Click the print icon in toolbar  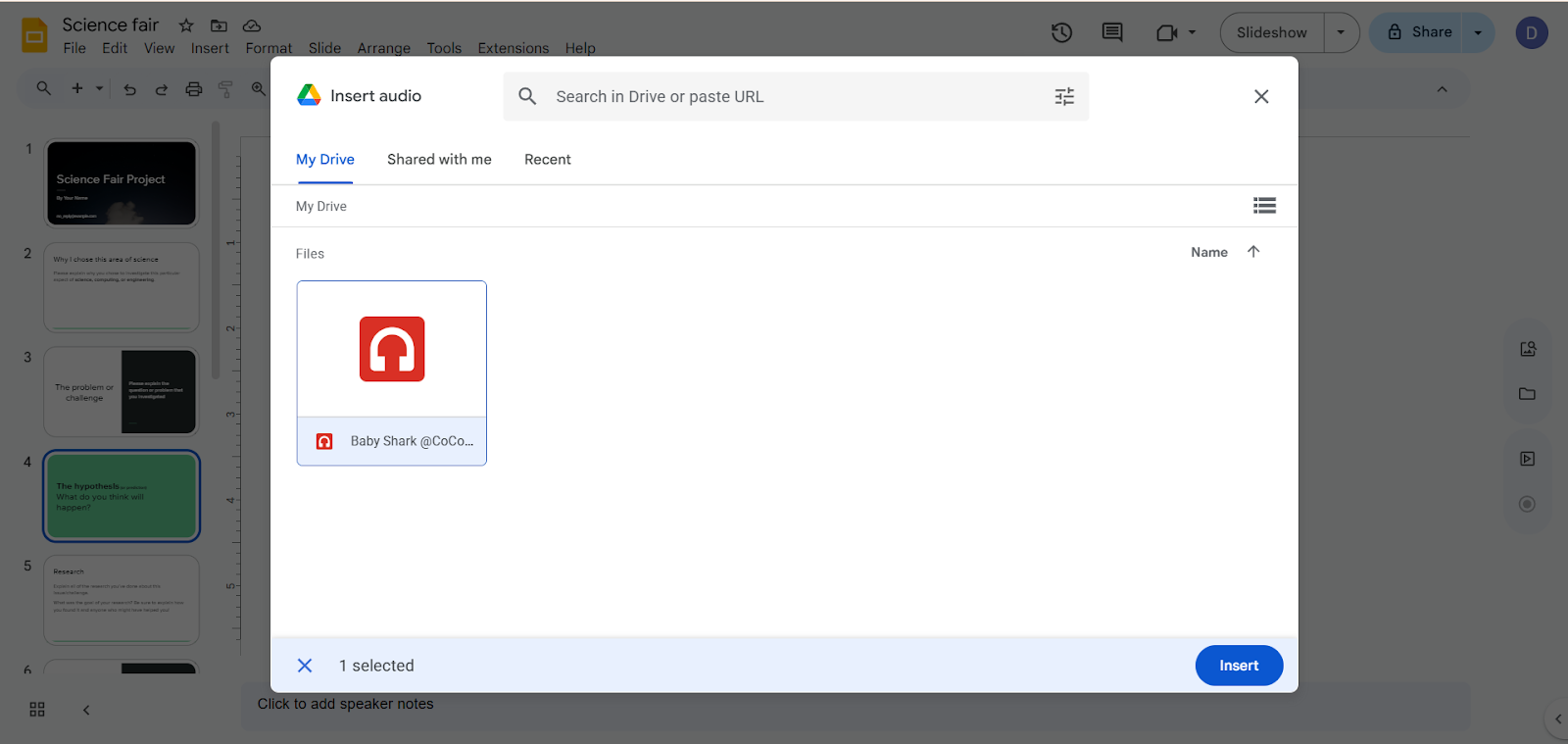coord(194,89)
